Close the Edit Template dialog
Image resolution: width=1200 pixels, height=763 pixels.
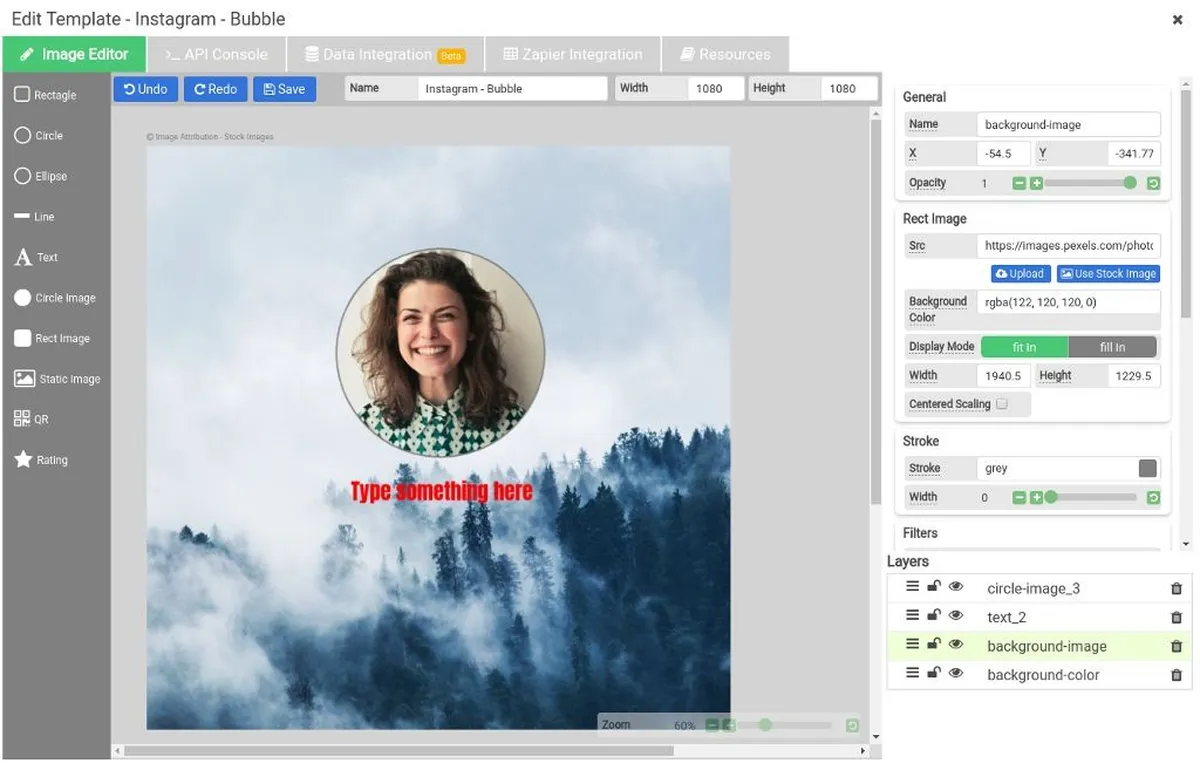pos(1177,19)
